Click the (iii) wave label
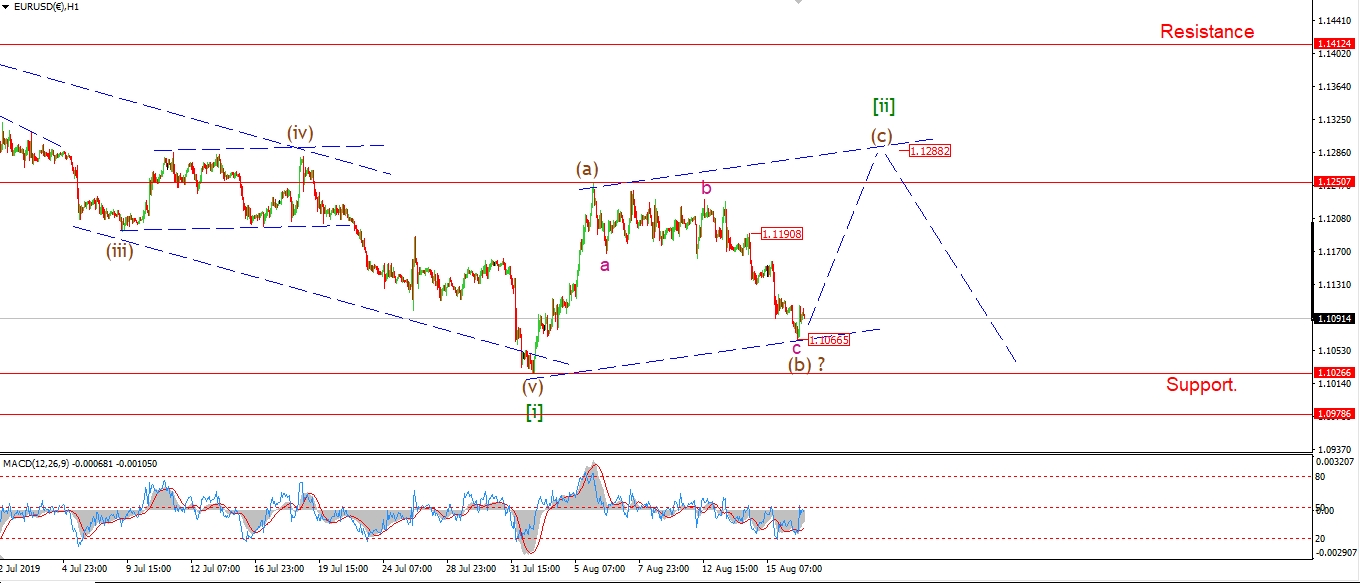The height and width of the screenshot is (583, 1360). [120, 250]
